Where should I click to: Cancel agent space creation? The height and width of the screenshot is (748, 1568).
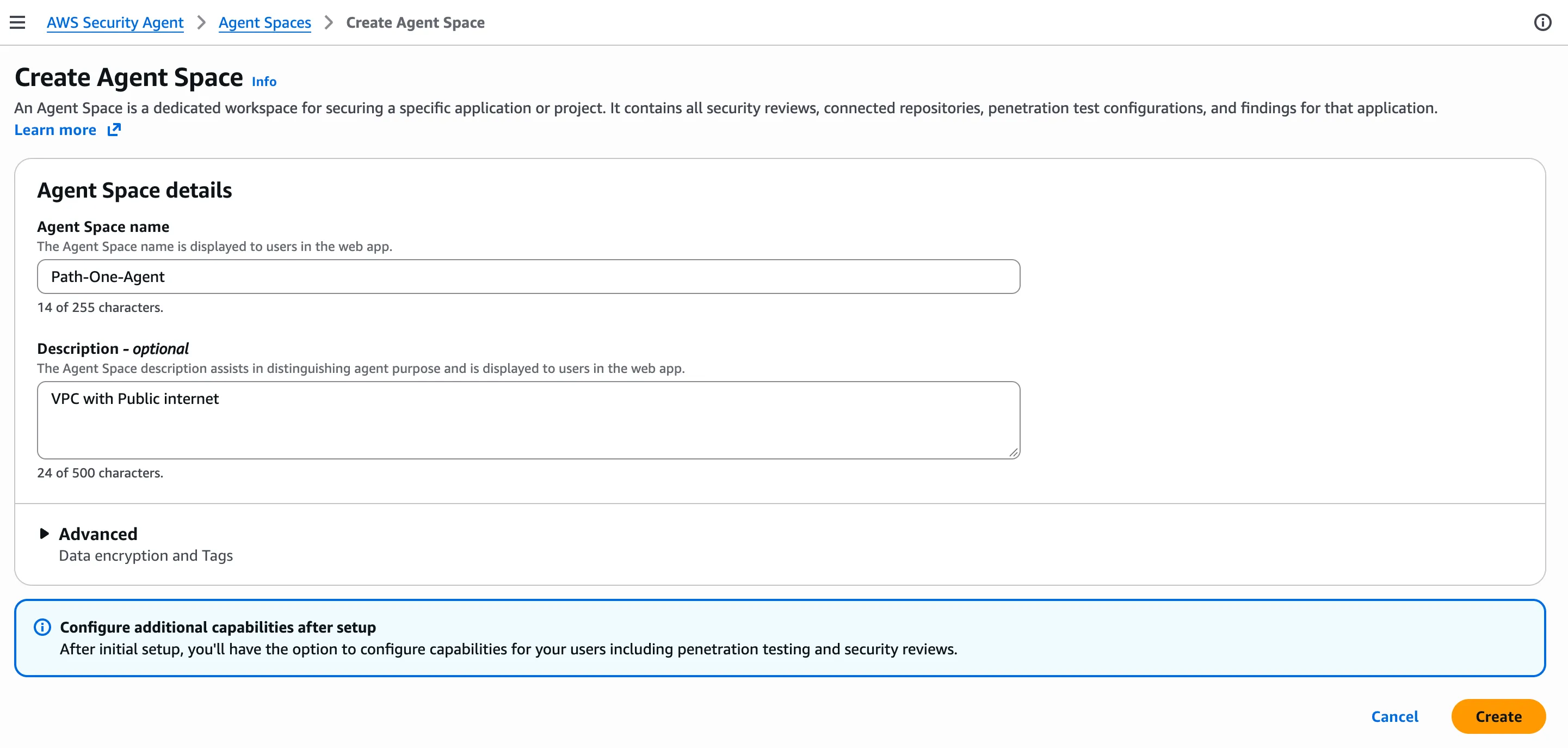point(1394,716)
